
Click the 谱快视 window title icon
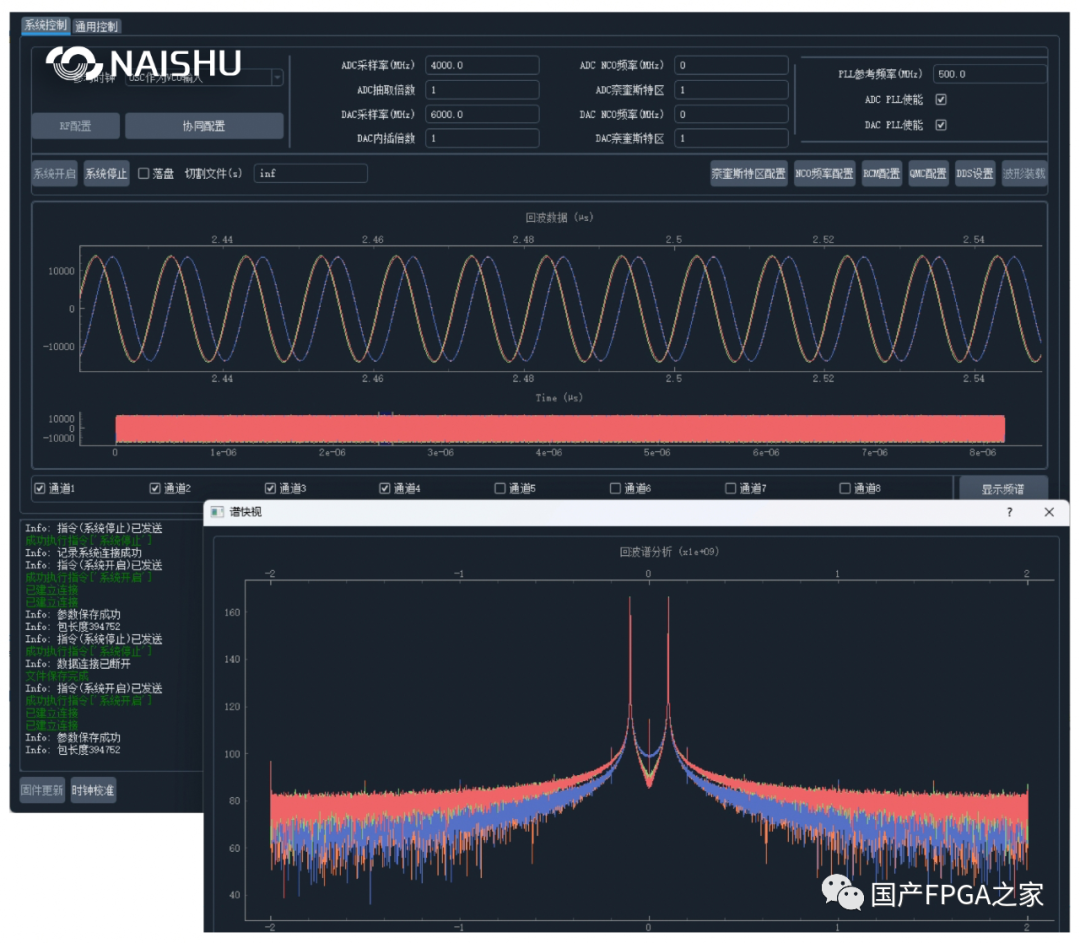pos(217,512)
